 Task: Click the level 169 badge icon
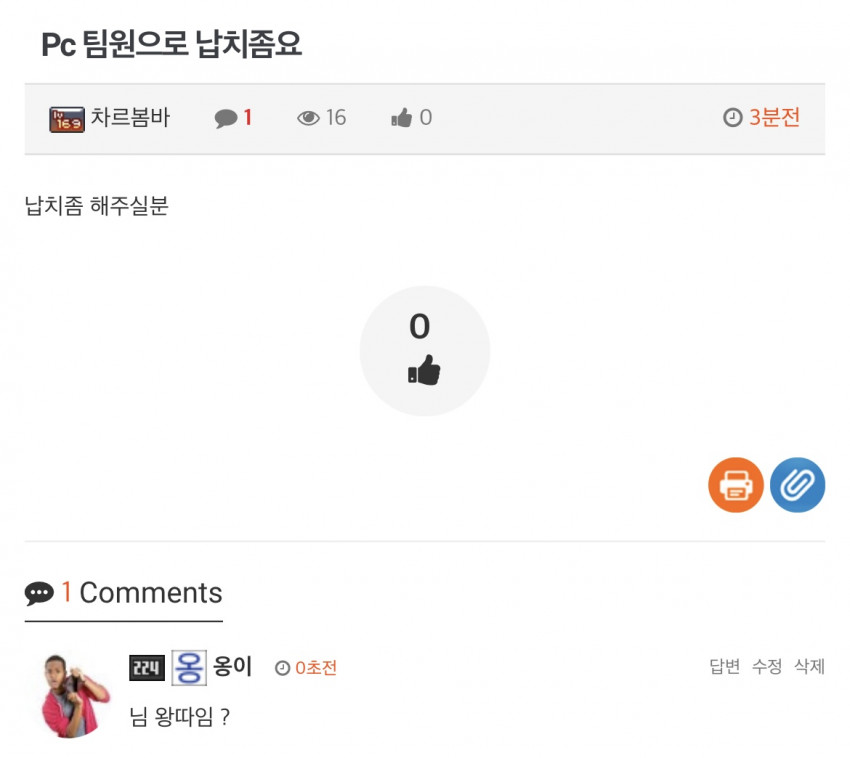(67, 119)
